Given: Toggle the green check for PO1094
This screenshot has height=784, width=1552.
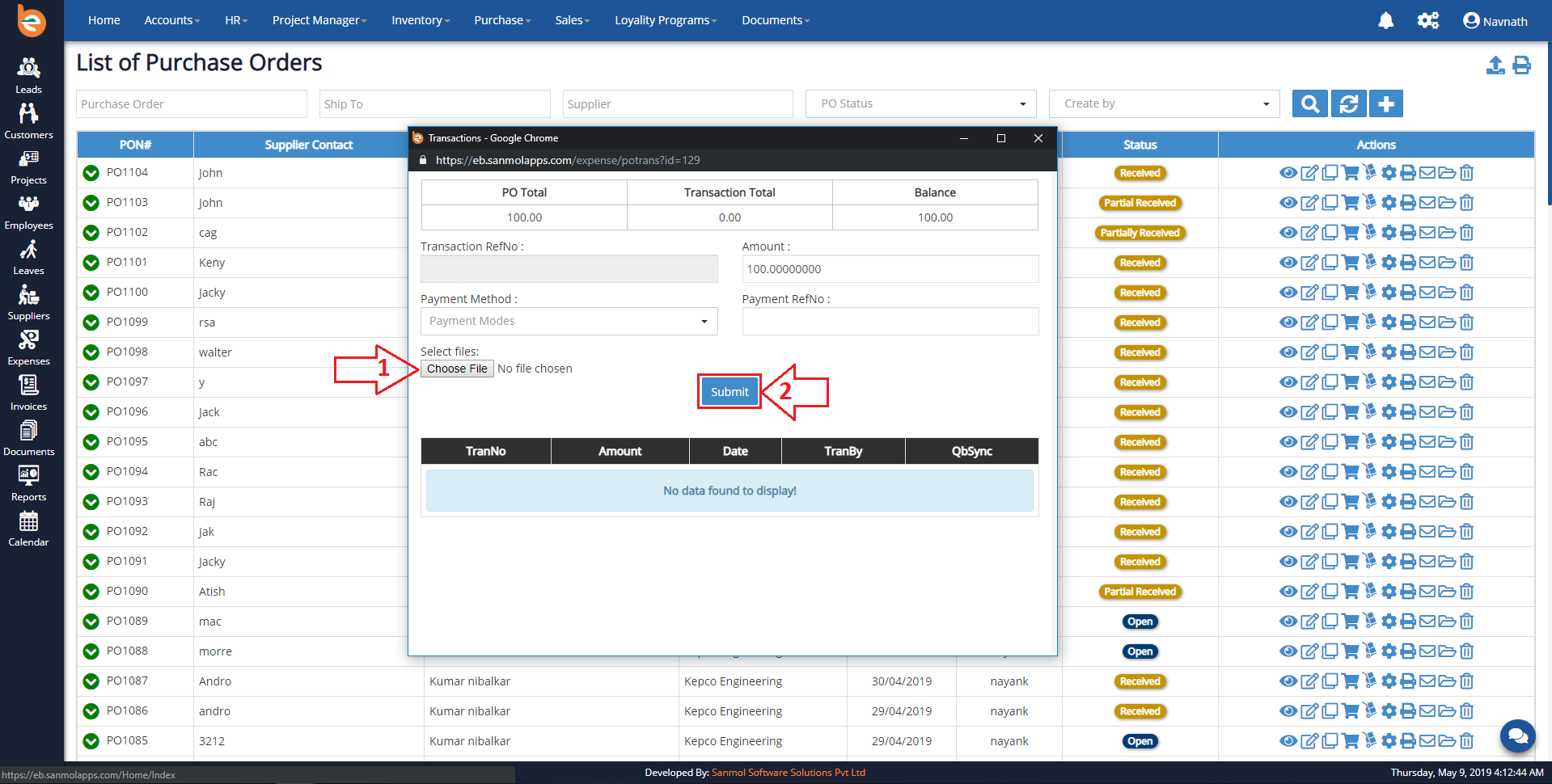Looking at the screenshot, I should pos(91,472).
